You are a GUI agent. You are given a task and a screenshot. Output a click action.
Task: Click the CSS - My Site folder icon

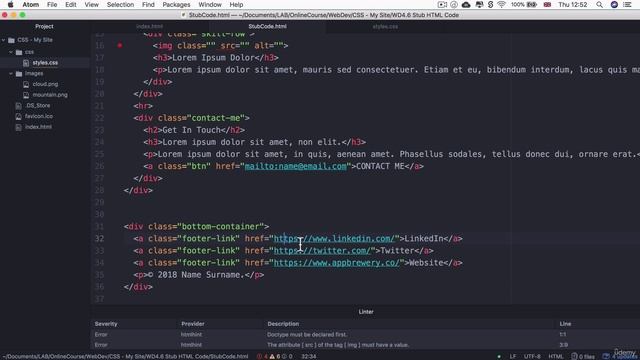pos(11,40)
